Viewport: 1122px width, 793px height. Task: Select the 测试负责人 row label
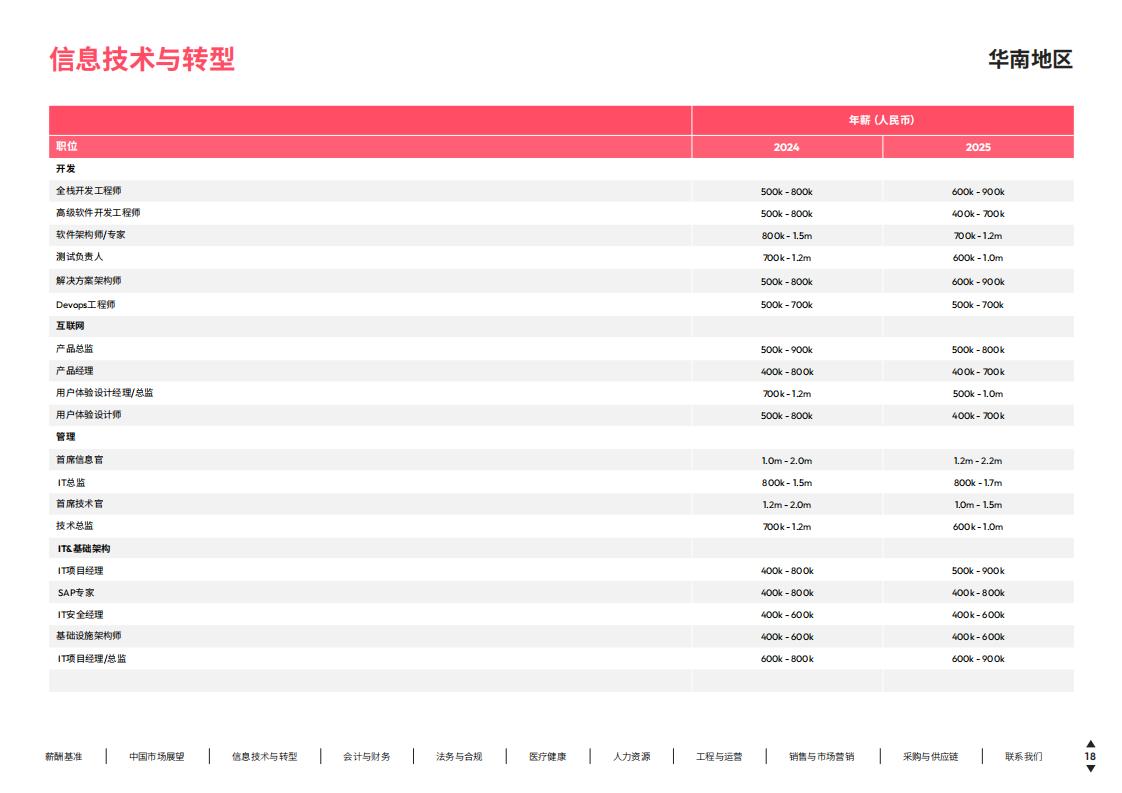tap(79, 256)
